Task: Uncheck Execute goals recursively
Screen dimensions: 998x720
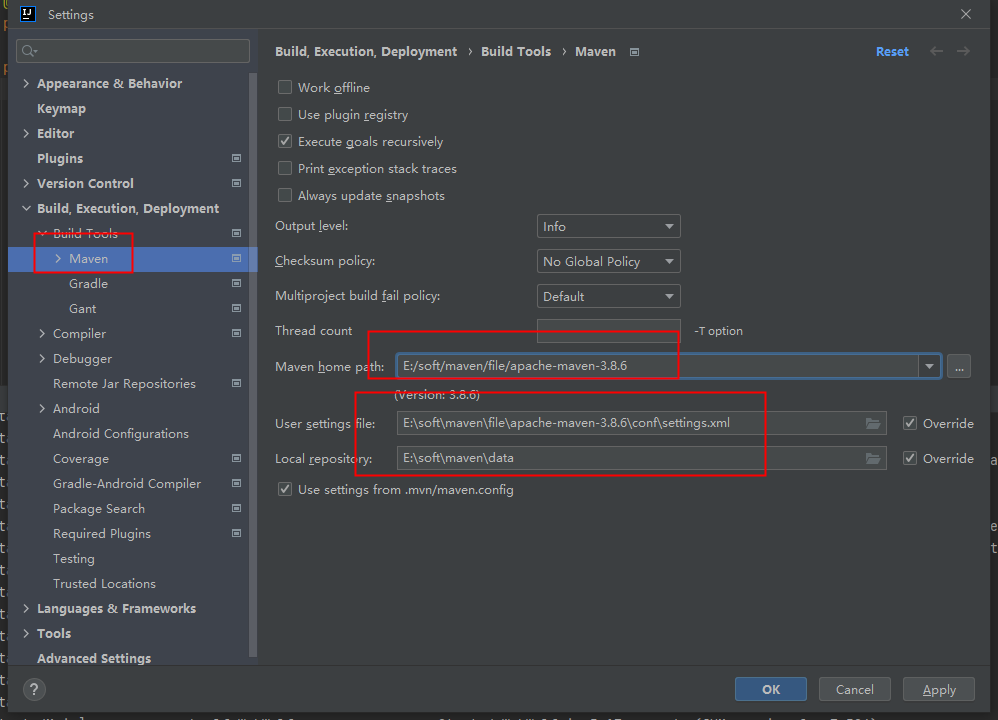Action: point(285,141)
